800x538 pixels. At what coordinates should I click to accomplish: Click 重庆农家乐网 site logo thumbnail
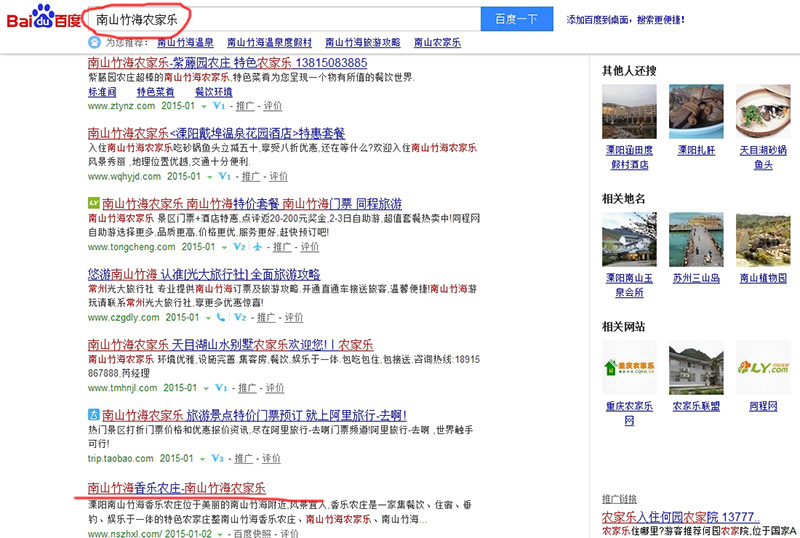[629, 368]
